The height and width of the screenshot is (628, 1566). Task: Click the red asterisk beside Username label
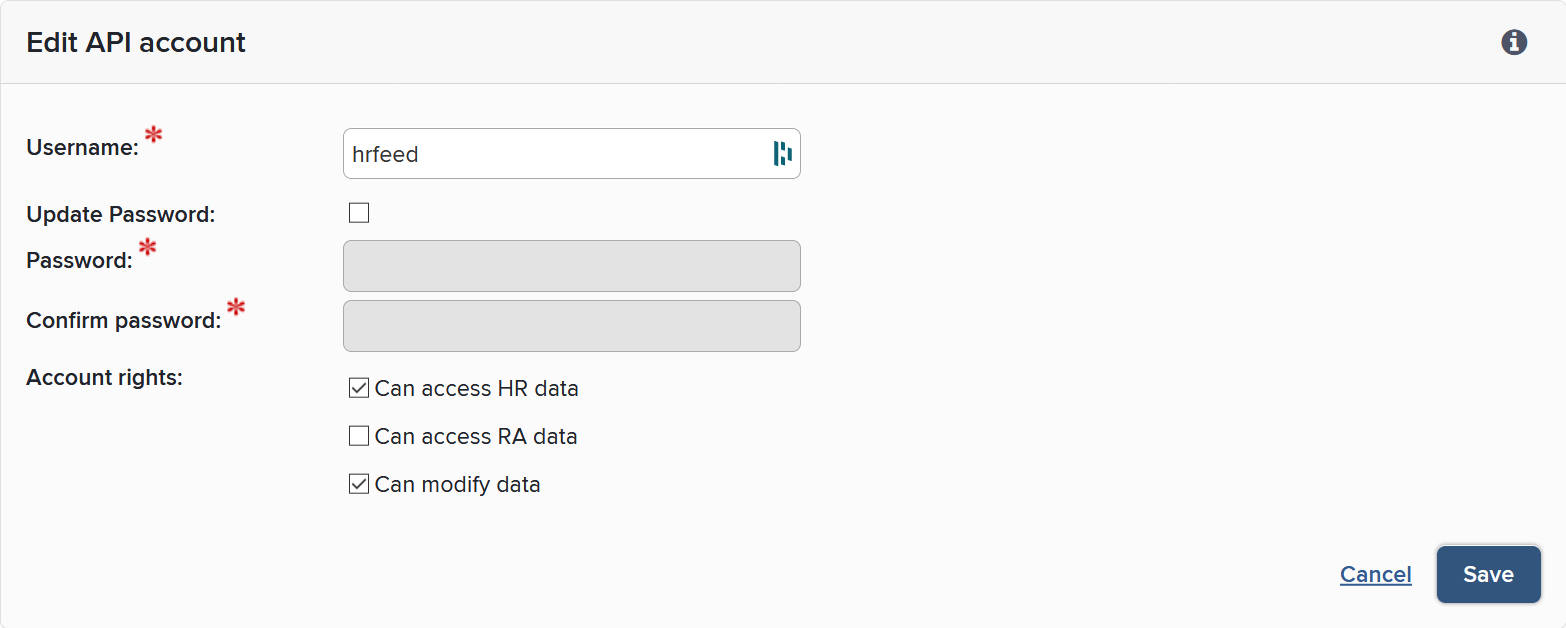click(154, 135)
